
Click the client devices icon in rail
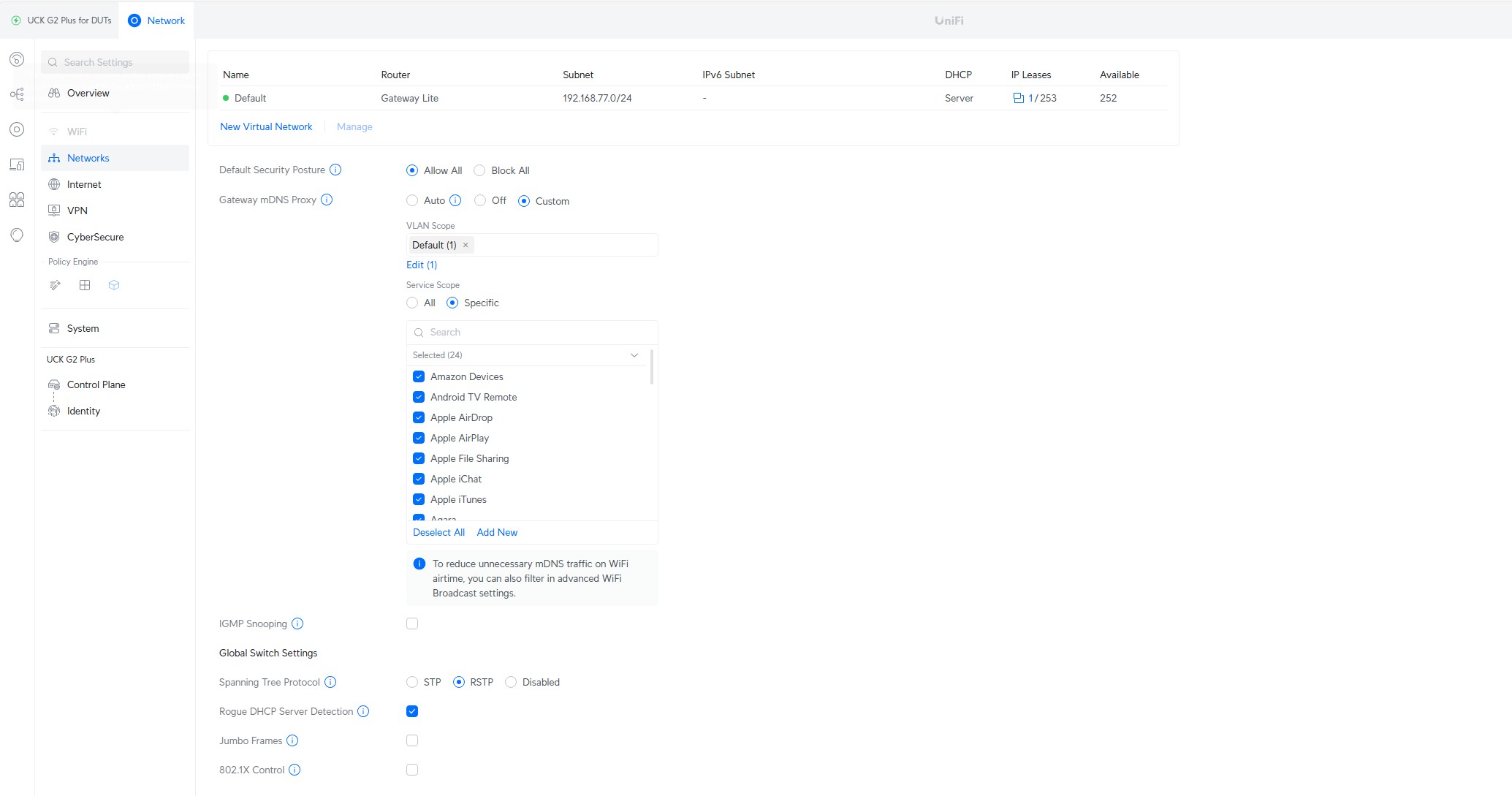17,164
